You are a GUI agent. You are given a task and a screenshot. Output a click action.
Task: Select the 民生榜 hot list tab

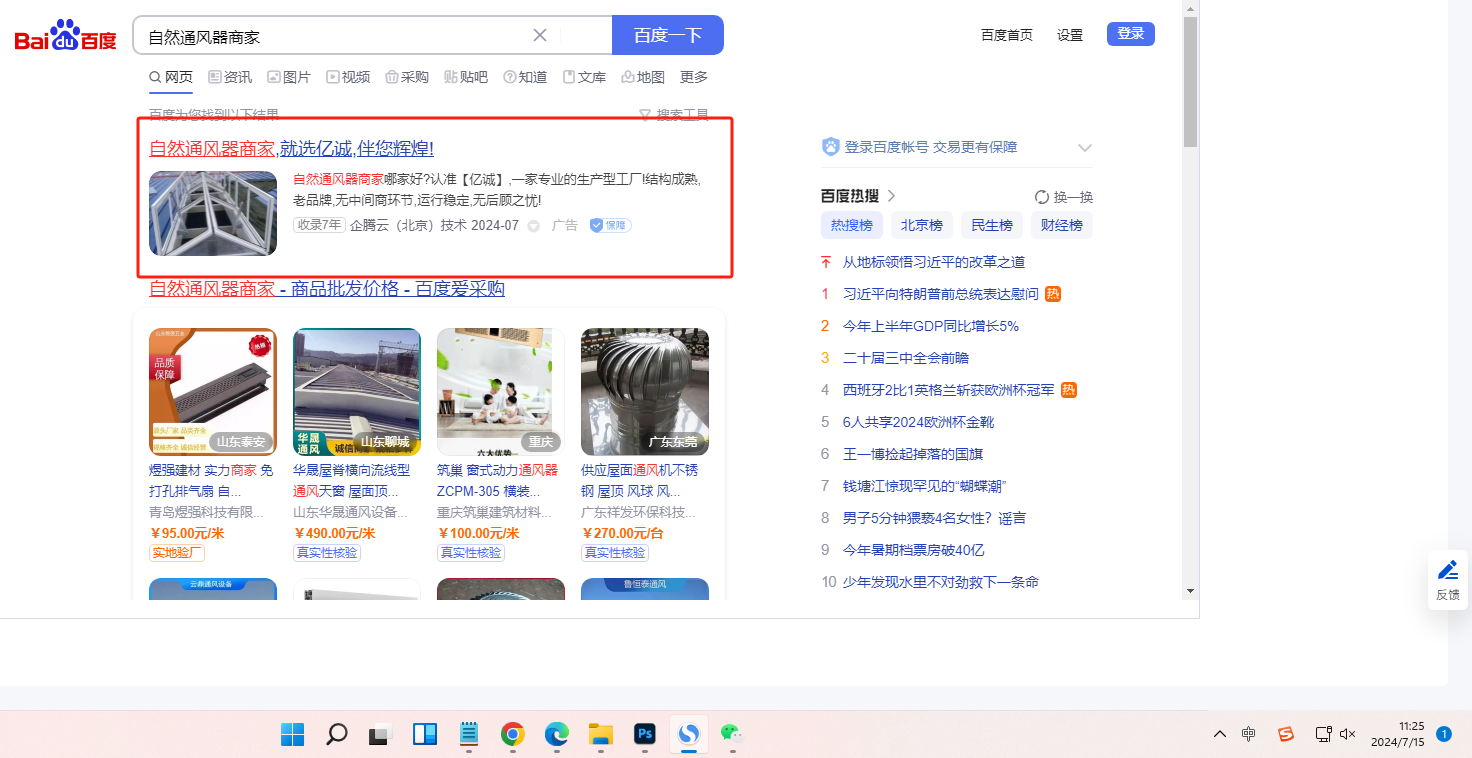coord(992,225)
